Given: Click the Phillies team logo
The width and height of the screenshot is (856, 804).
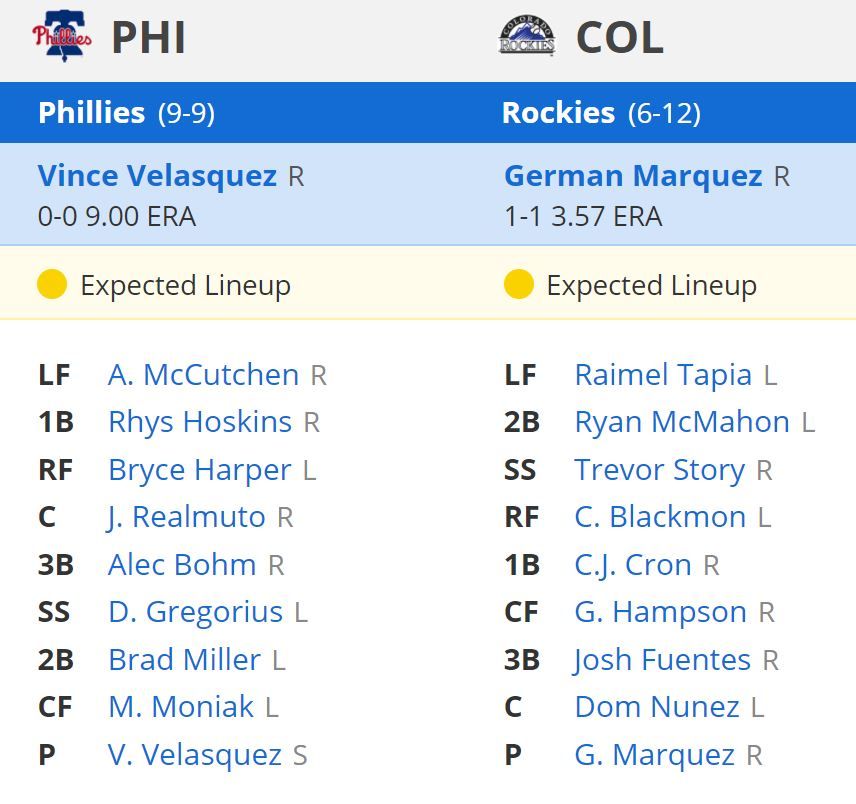Looking at the screenshot, I should tap(62, 37).
